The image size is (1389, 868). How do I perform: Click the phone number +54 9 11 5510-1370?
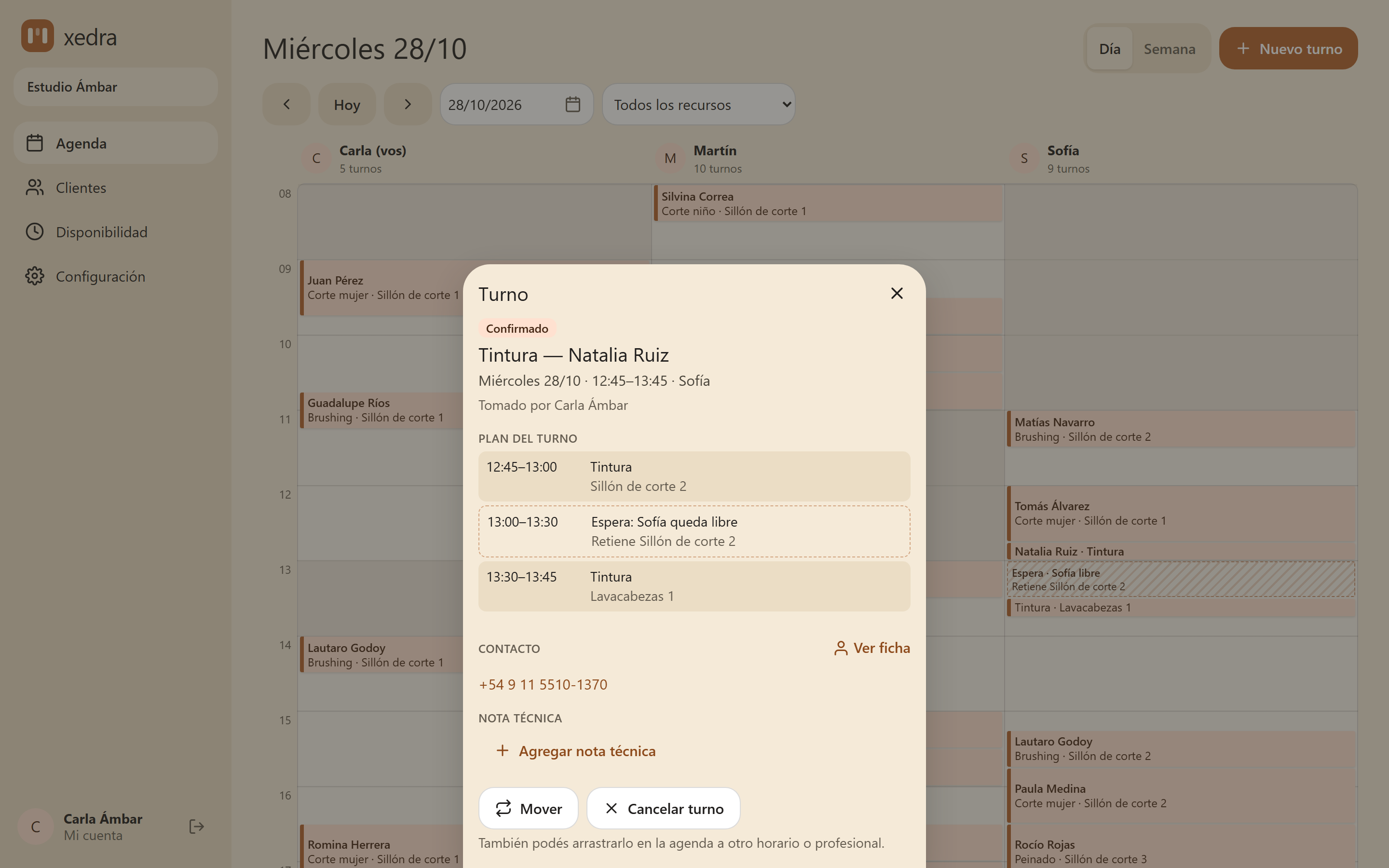pos(543,684)
